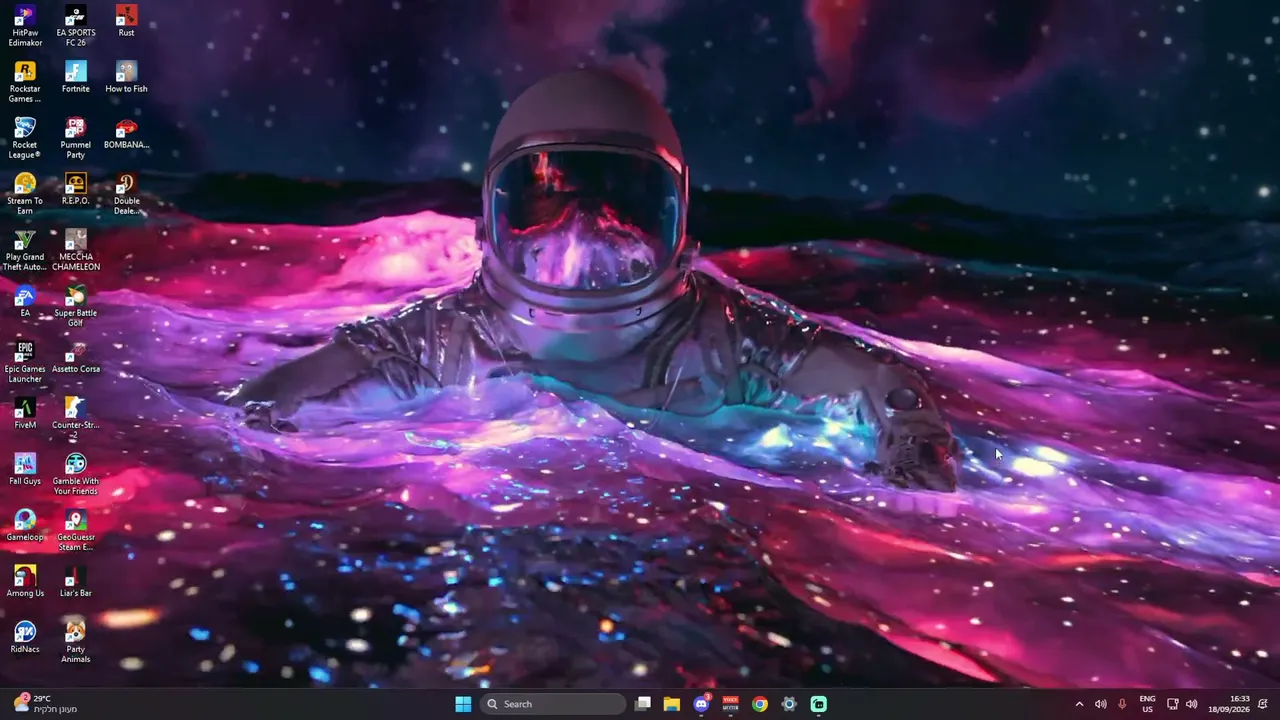Select the Rust desktop icon
This screenshot has width=1280, height=720.
(x=126, y=21)
